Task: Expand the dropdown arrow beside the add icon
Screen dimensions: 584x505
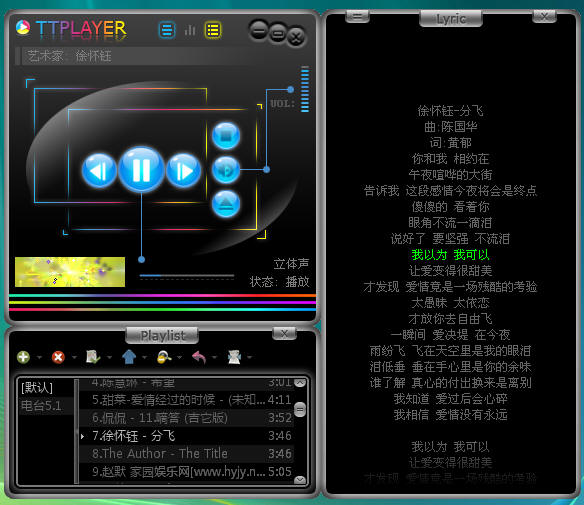Action: click(39, 357)
